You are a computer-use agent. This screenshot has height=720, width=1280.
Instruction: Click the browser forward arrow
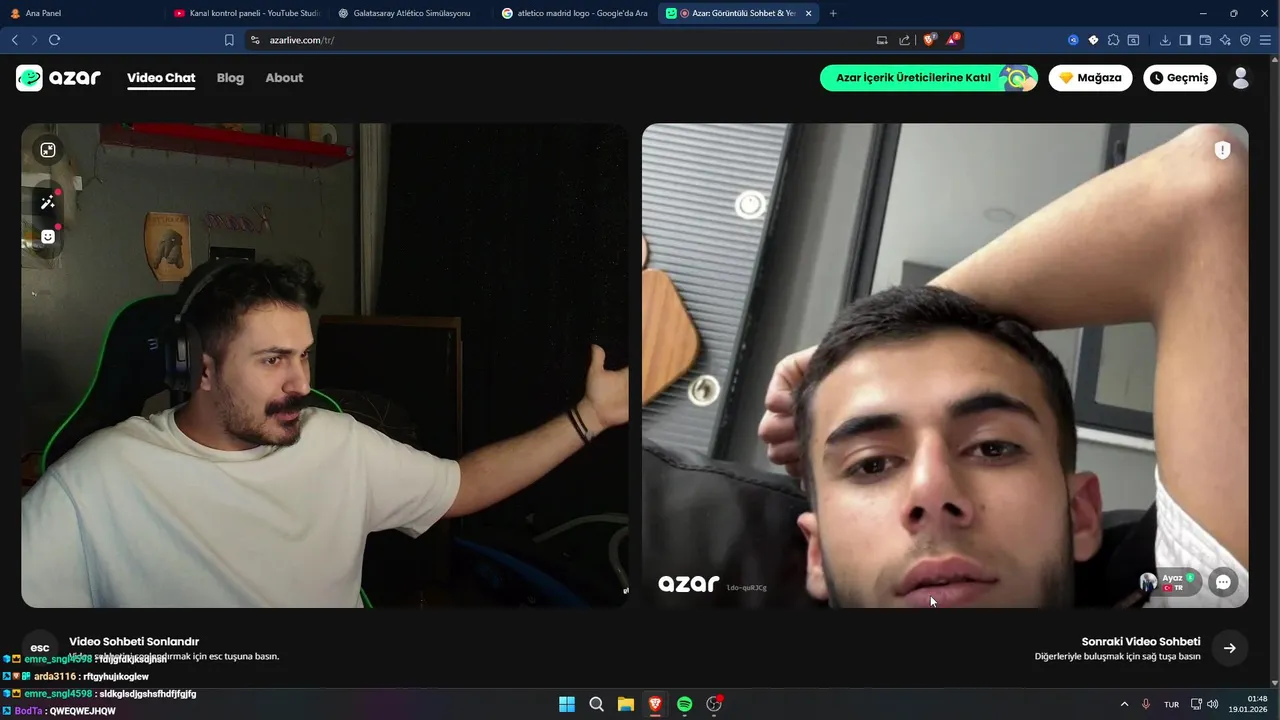tap(34, 40)
